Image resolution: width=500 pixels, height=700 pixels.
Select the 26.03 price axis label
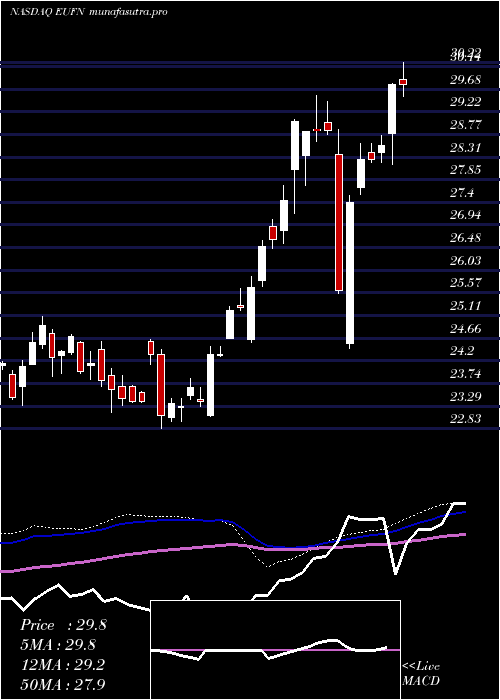pos(465,261)
